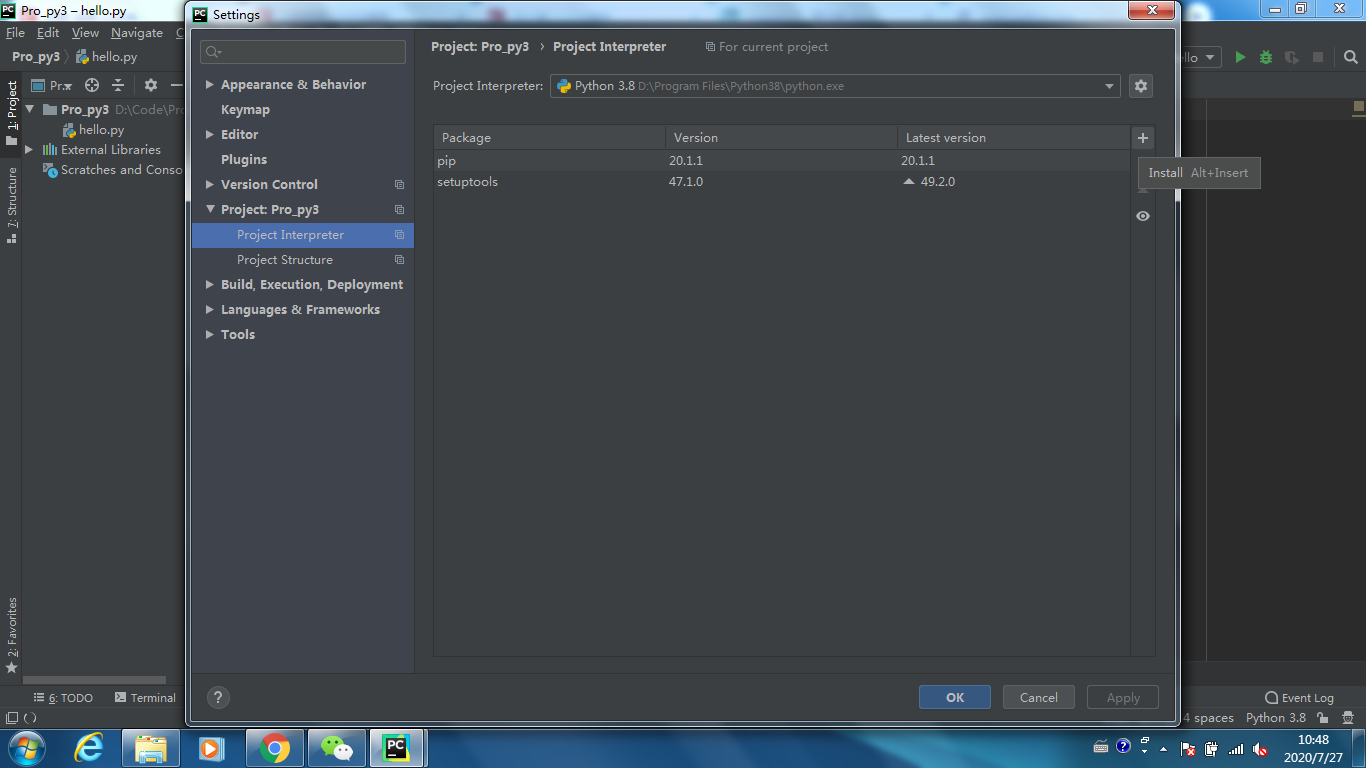
Task: Click the lock icon in status bar
Action: tap(1323, 718)
